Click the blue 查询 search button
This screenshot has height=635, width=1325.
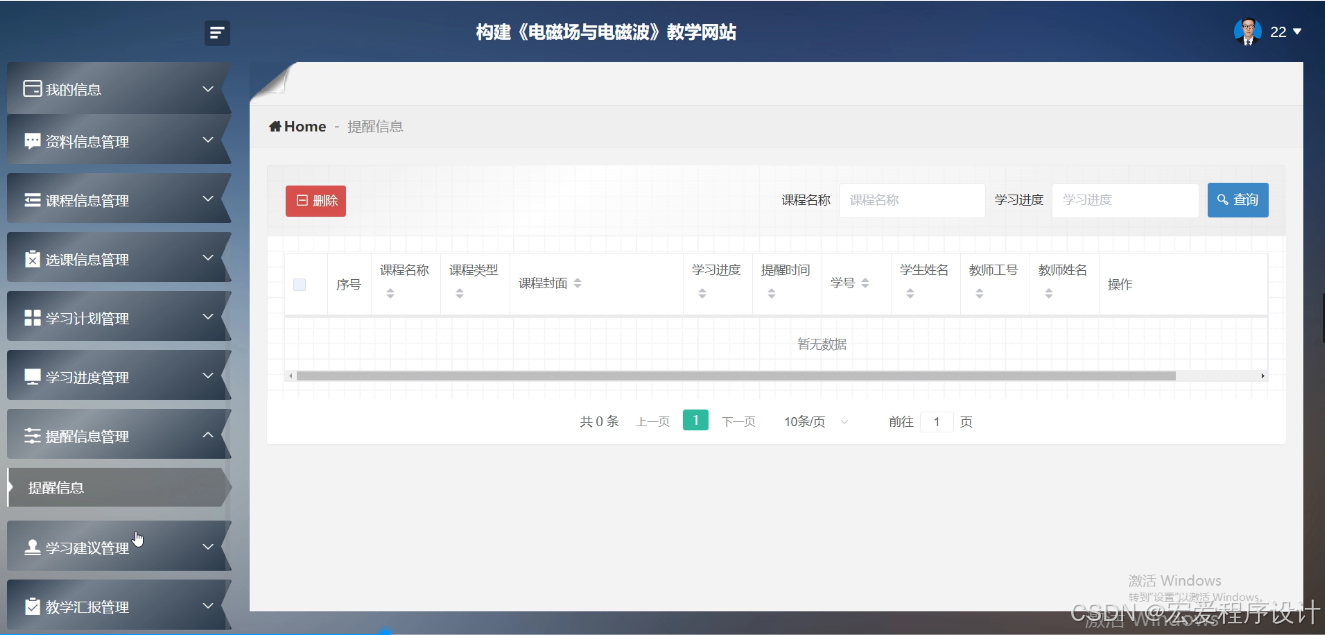click(1238, 200)
